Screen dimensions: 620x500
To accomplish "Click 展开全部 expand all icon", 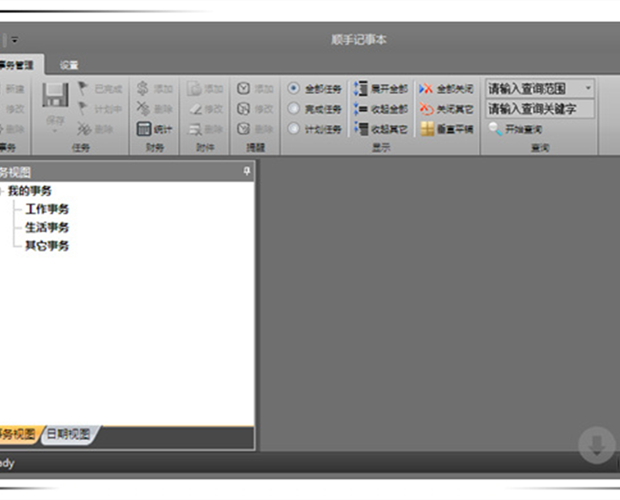I will (x=361, y=88).
